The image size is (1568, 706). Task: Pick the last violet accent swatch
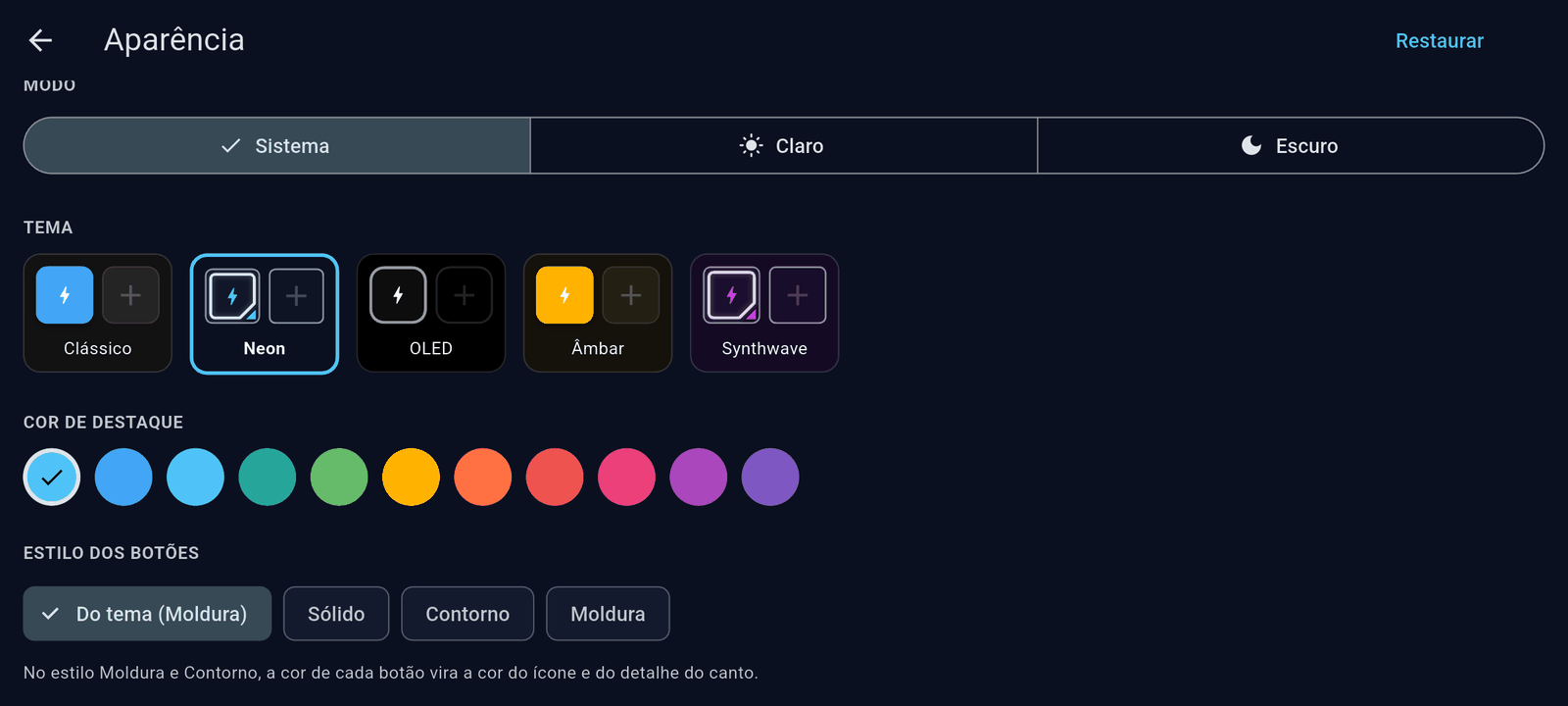(770, 478)
